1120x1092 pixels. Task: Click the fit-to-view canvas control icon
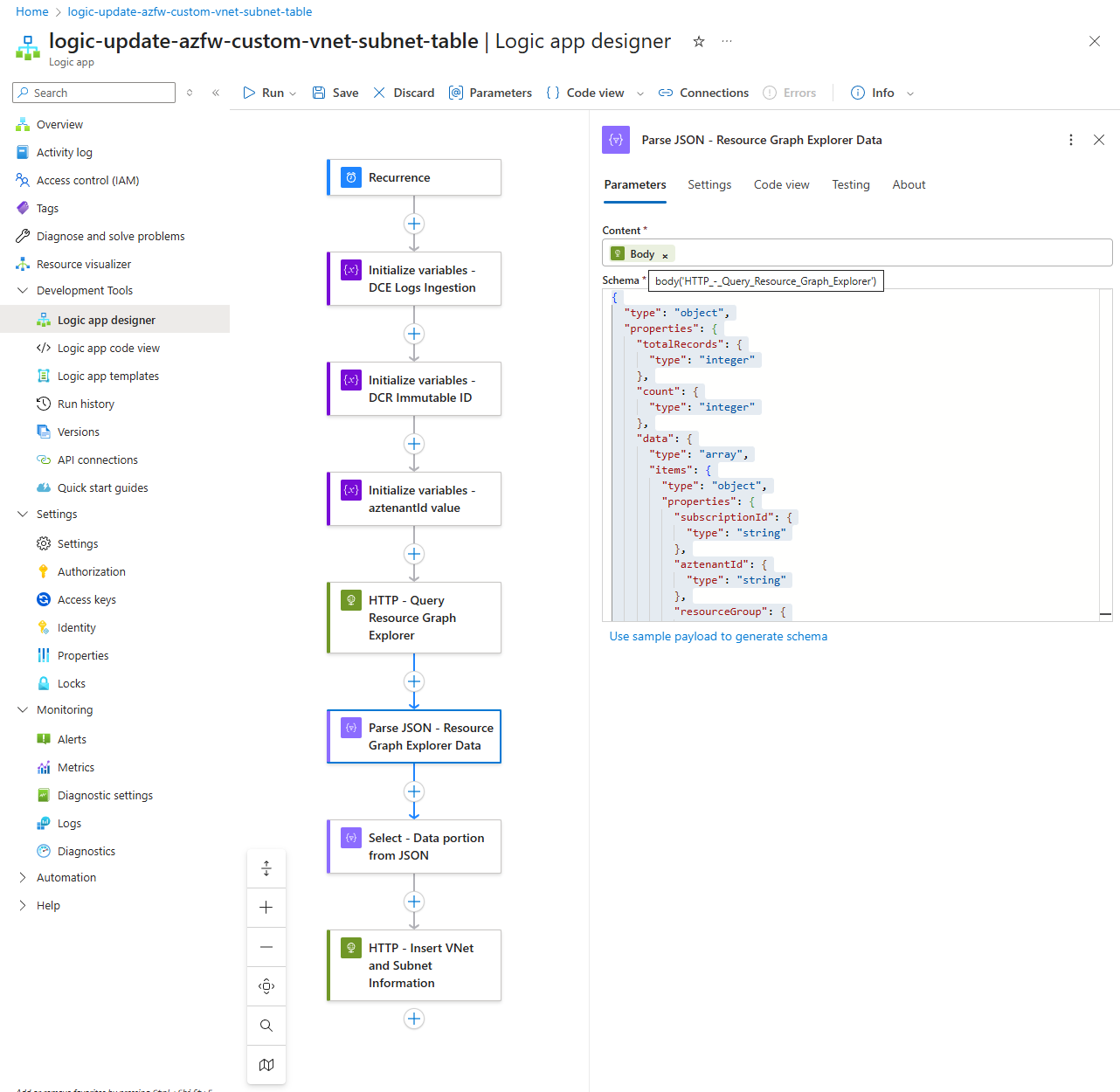tap(266, 986)
